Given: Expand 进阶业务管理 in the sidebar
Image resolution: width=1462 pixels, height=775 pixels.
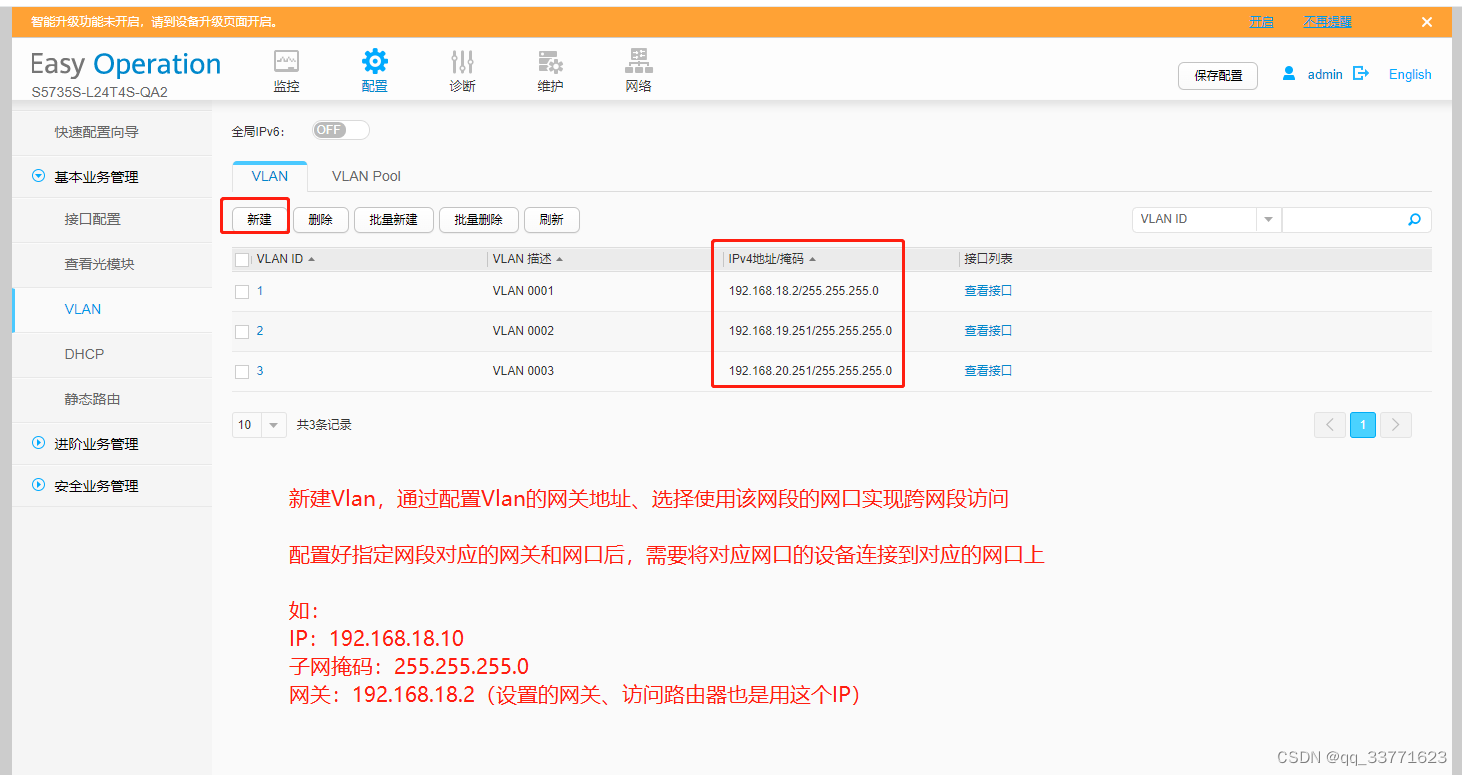Looking at the screenshot, I should [96, 443].
